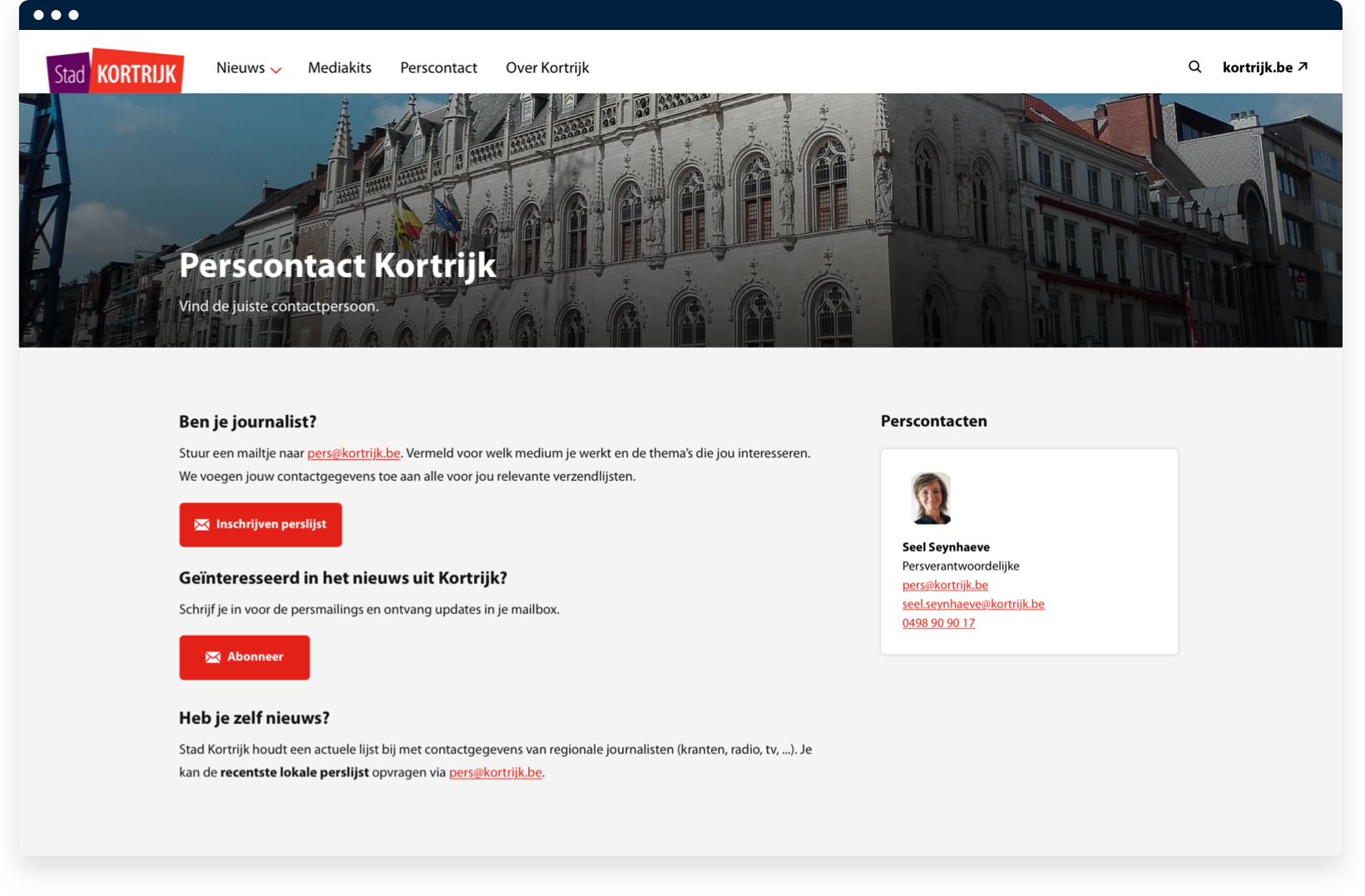The height and width of the screenshot is (896, 1365).
Task: Click the external arrow icon beside kortrijk.be
Action: click(x=1303, y=67)
